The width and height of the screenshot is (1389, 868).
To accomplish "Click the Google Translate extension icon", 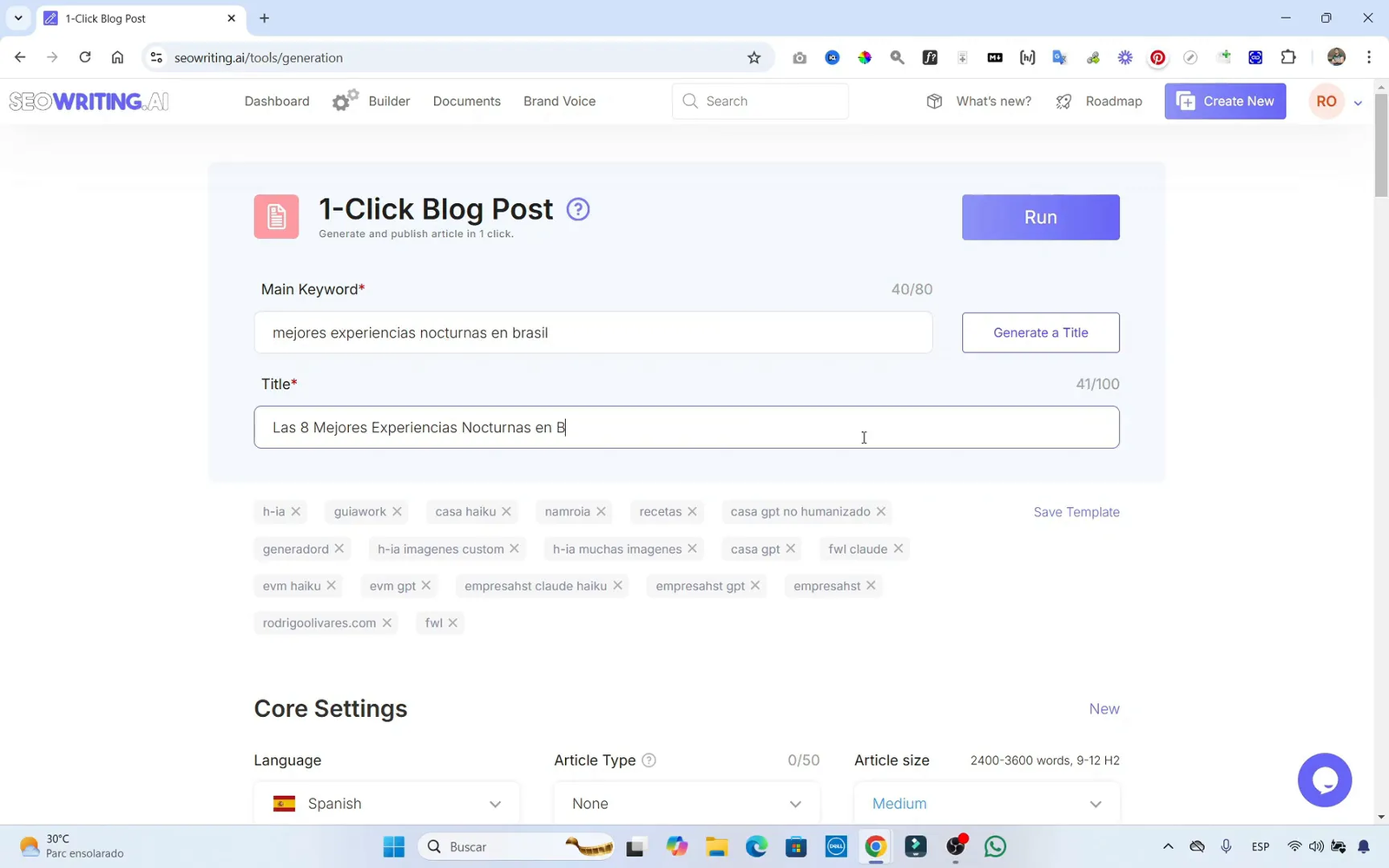I will point(1059,57).
